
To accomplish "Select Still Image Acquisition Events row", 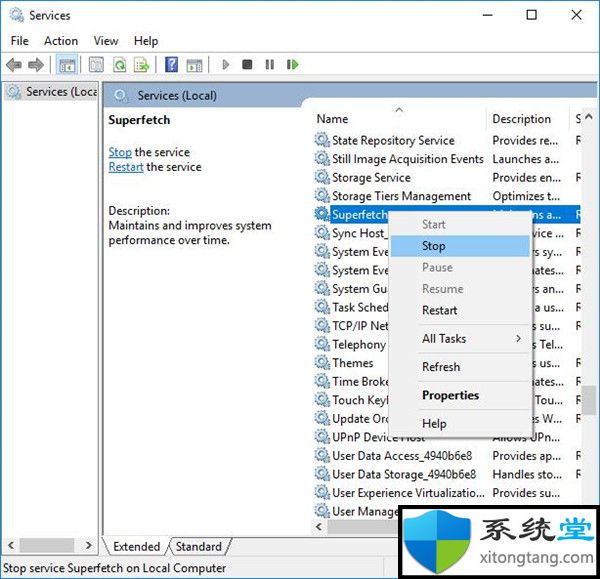I will point(447,158).
